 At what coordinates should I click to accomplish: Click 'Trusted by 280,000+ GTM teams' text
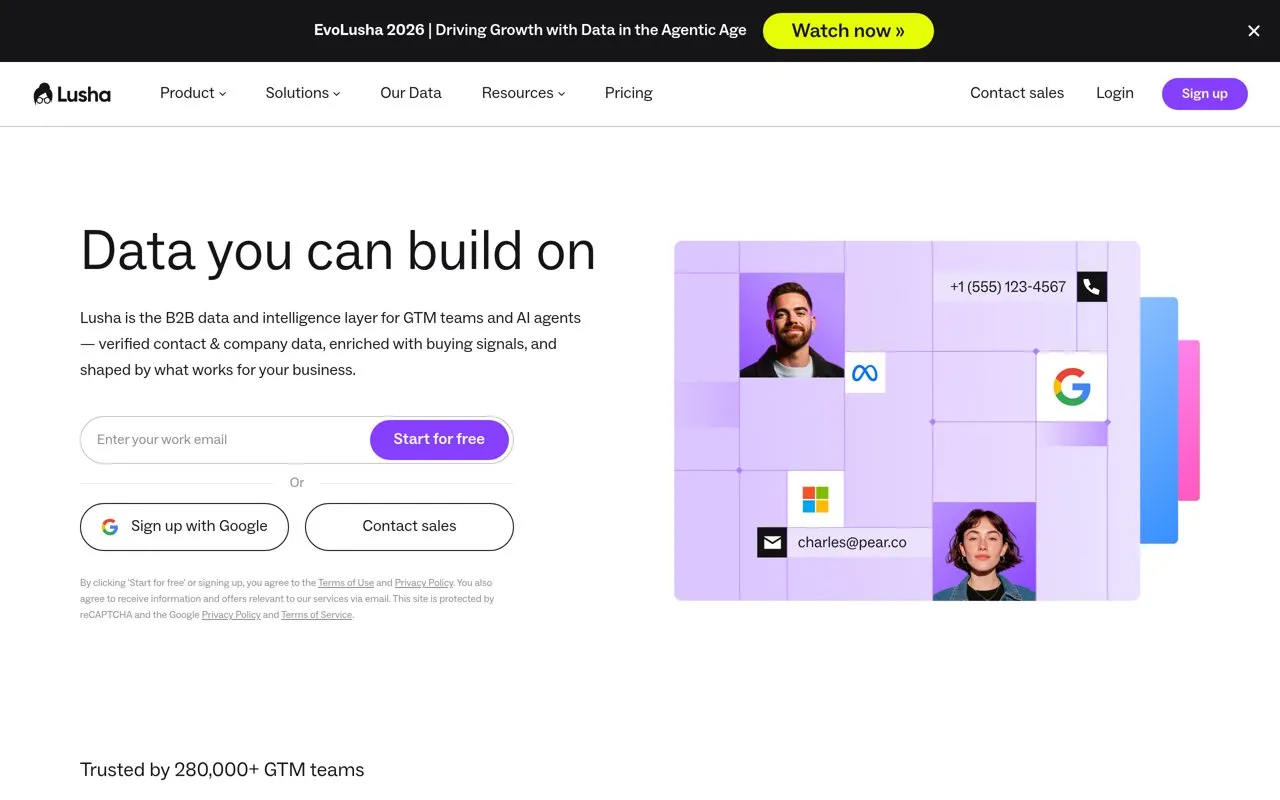click(222, 770)
